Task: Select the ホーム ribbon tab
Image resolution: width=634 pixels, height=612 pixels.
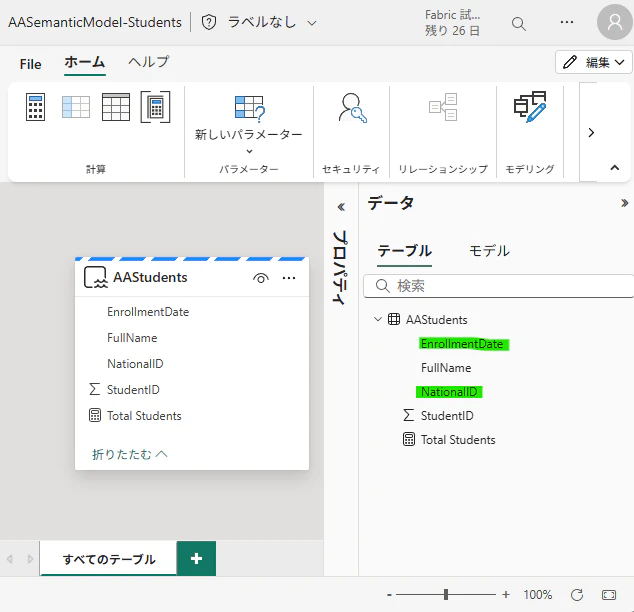Action: (x=85, y=62)
